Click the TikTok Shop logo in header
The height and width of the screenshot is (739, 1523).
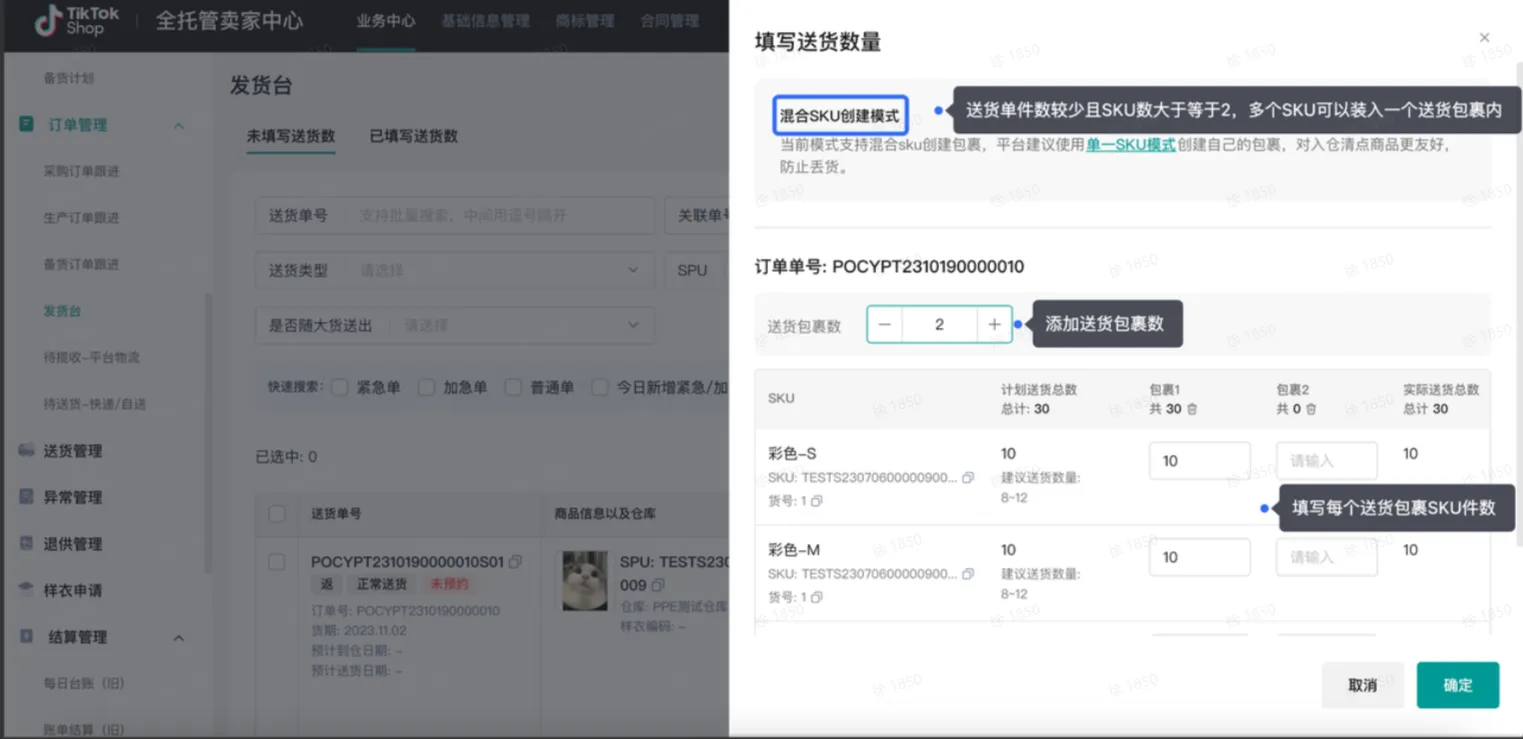(x=77, y=21)
